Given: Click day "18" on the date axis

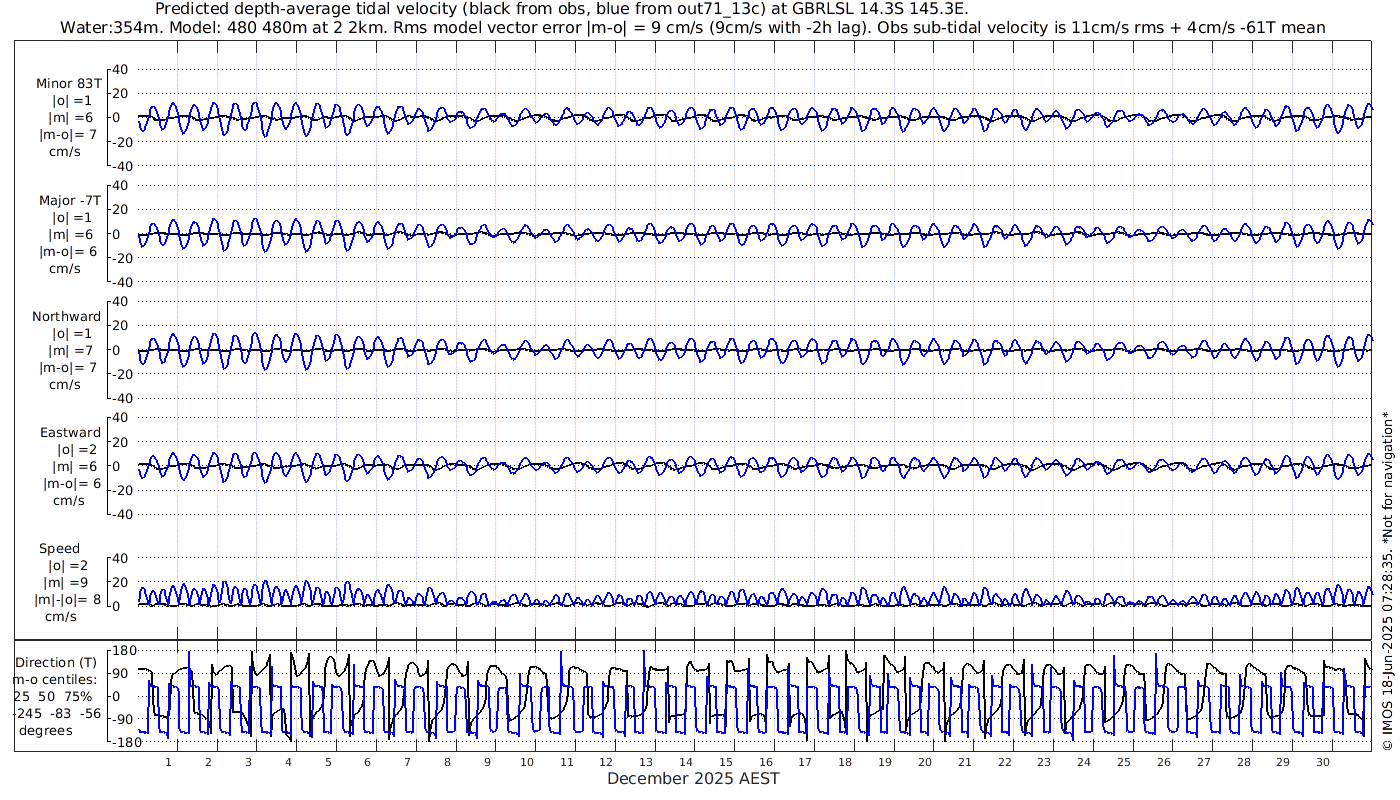Looking at the screenshot, I should coord(845,762).
